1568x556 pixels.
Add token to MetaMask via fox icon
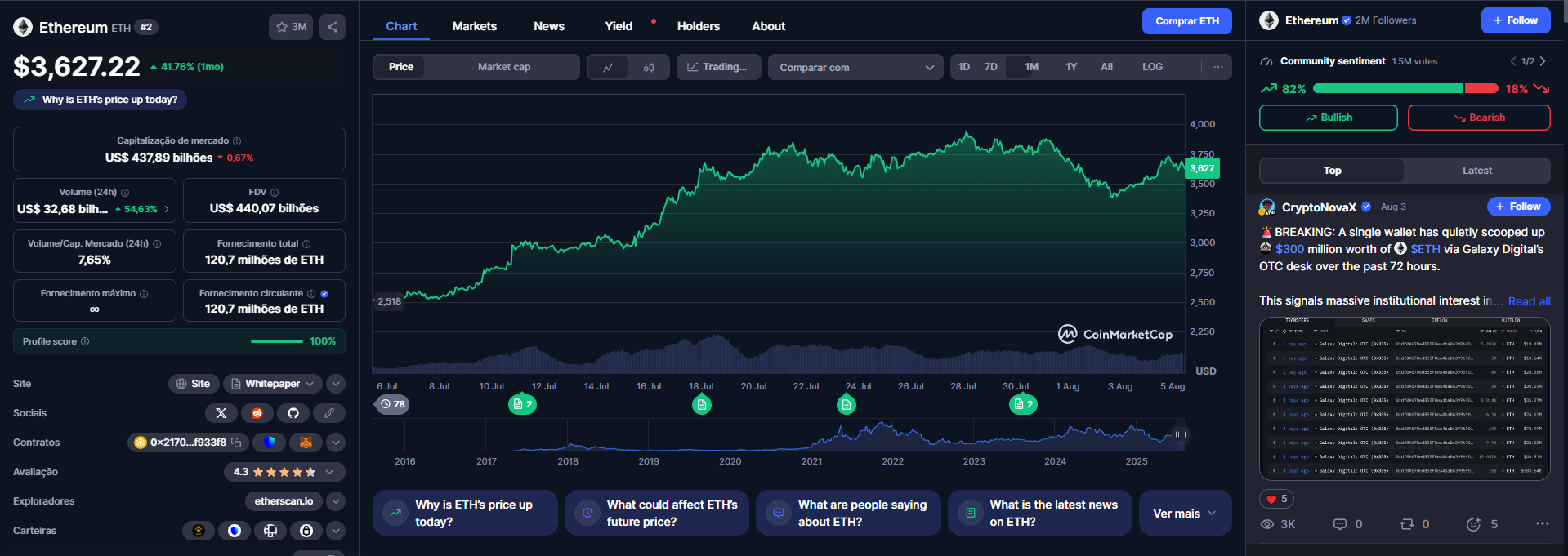coord(306,443)
